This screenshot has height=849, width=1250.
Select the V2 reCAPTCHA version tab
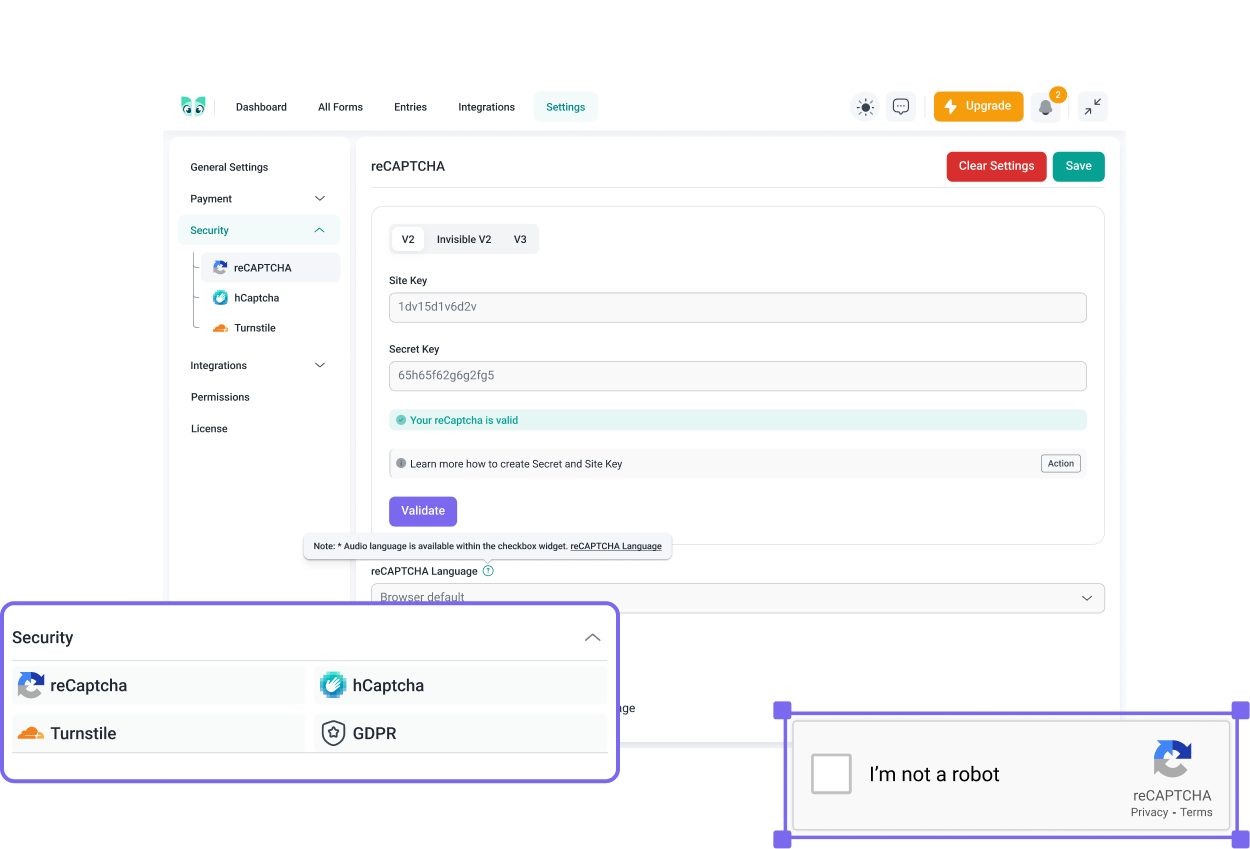pos(408,239)
